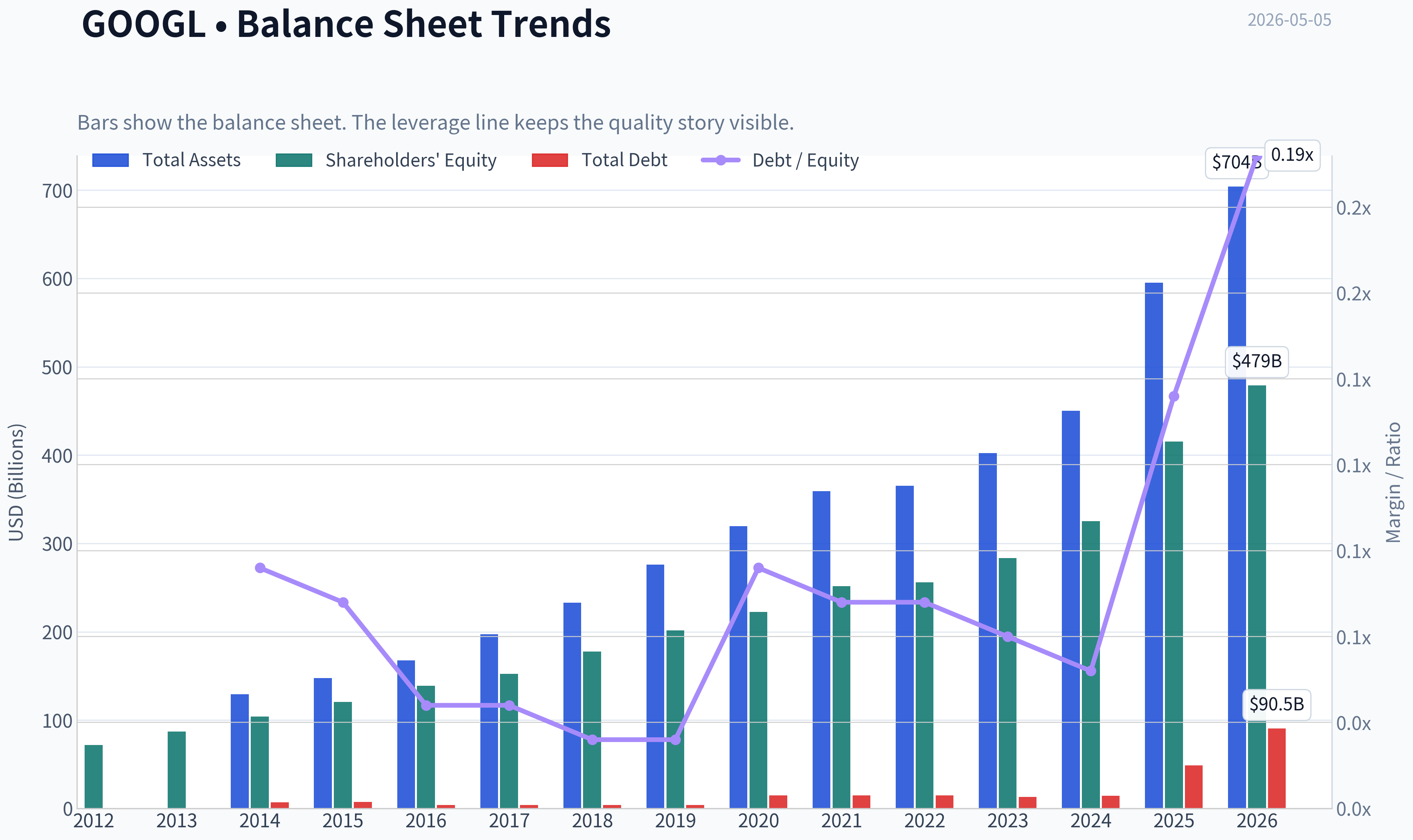Click the USD (Billions) axis title
The width and height of the screenshot is (1413, 840).
[x=16, y=482]
